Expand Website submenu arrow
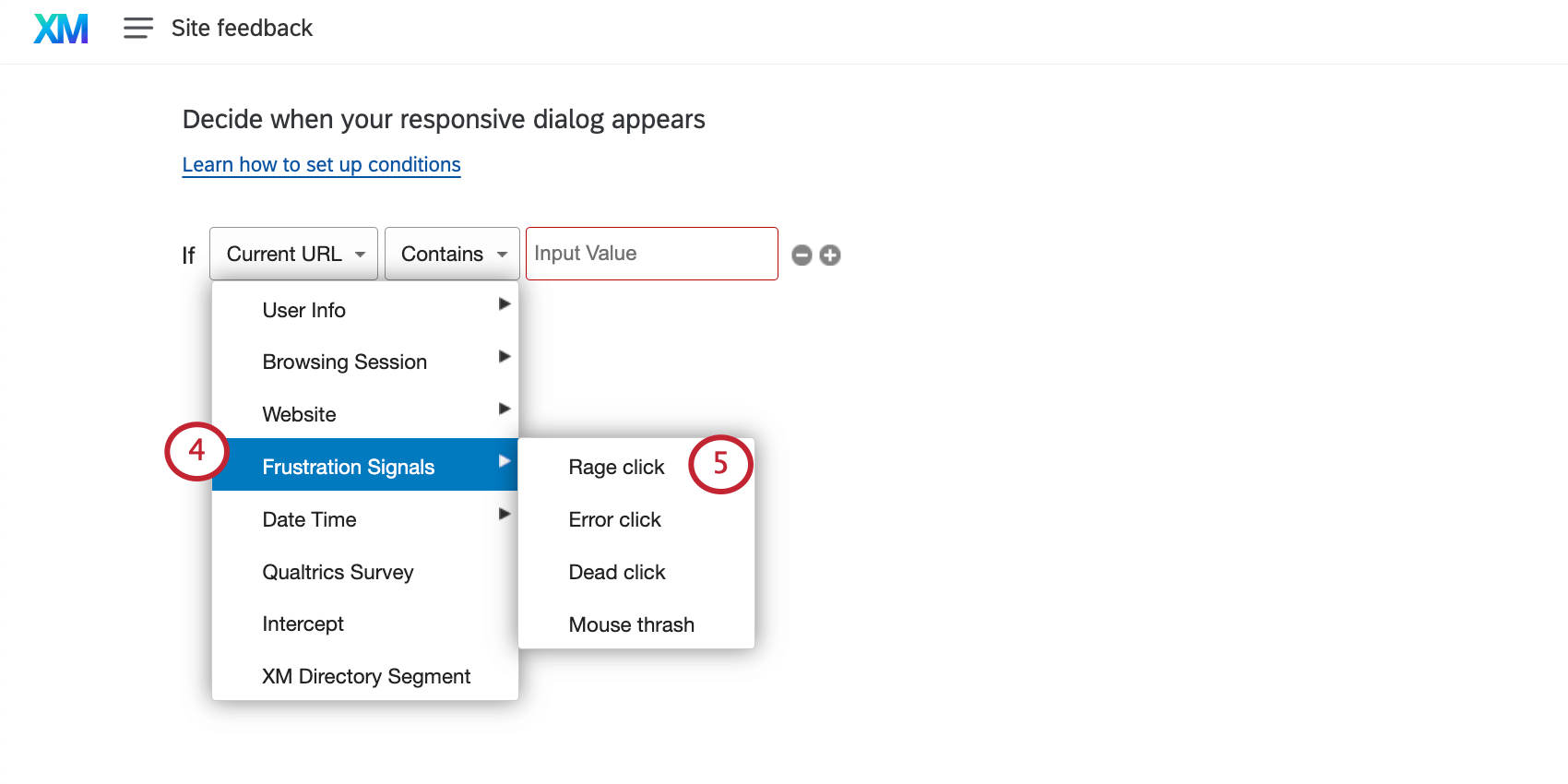This screenshot has width=1568, height=784. click(x=504, y=409)
